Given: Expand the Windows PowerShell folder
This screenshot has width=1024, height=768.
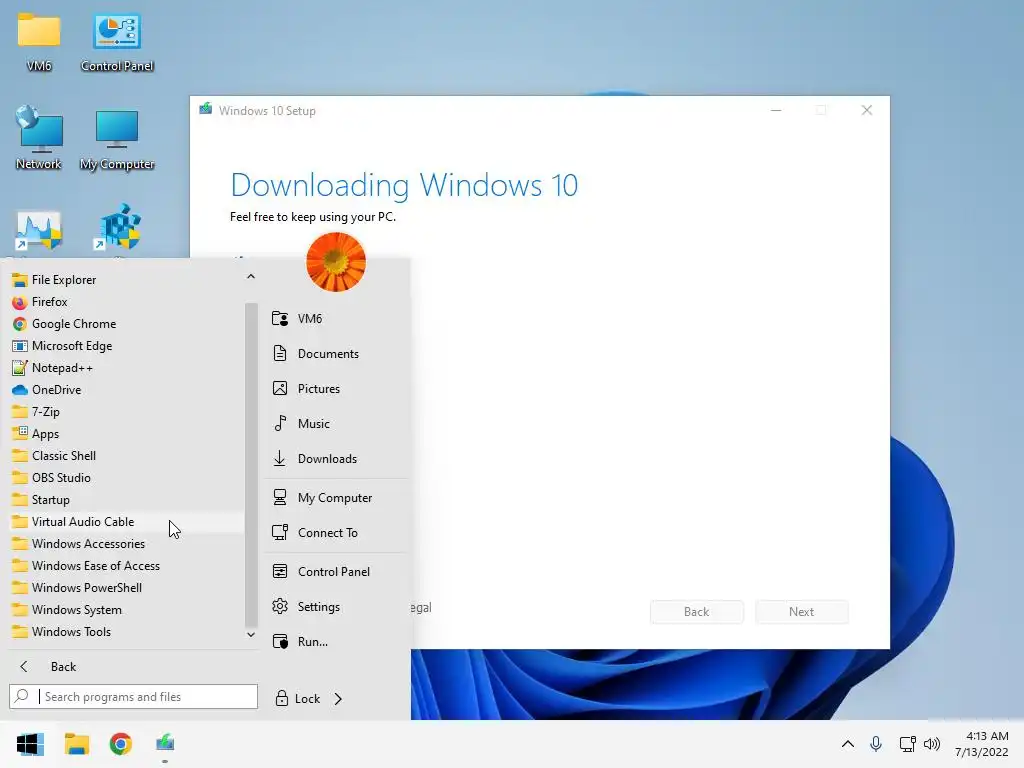Looking at the screenshot, I should tap(127, 588).
